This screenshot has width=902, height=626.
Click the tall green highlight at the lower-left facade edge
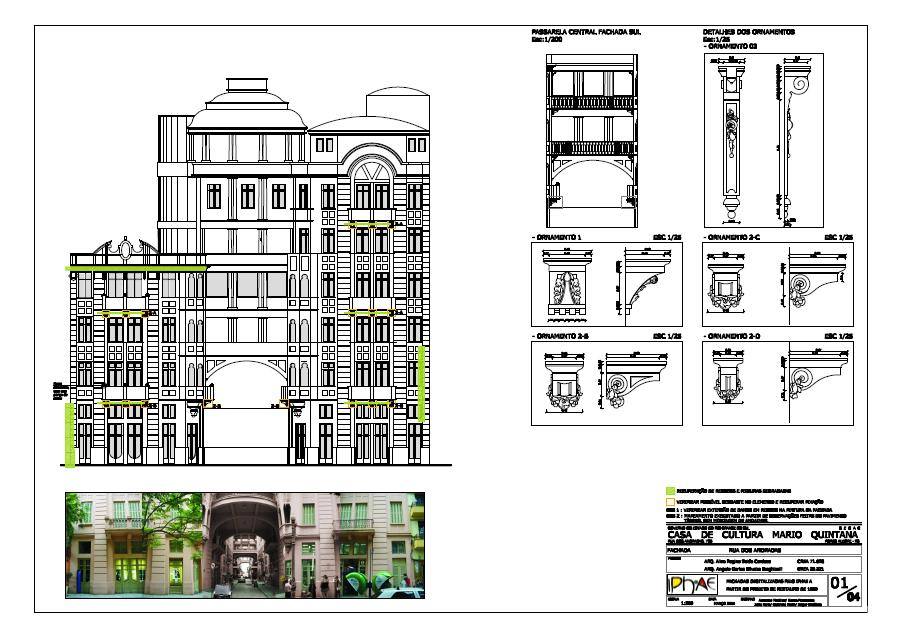click(69, 434)
